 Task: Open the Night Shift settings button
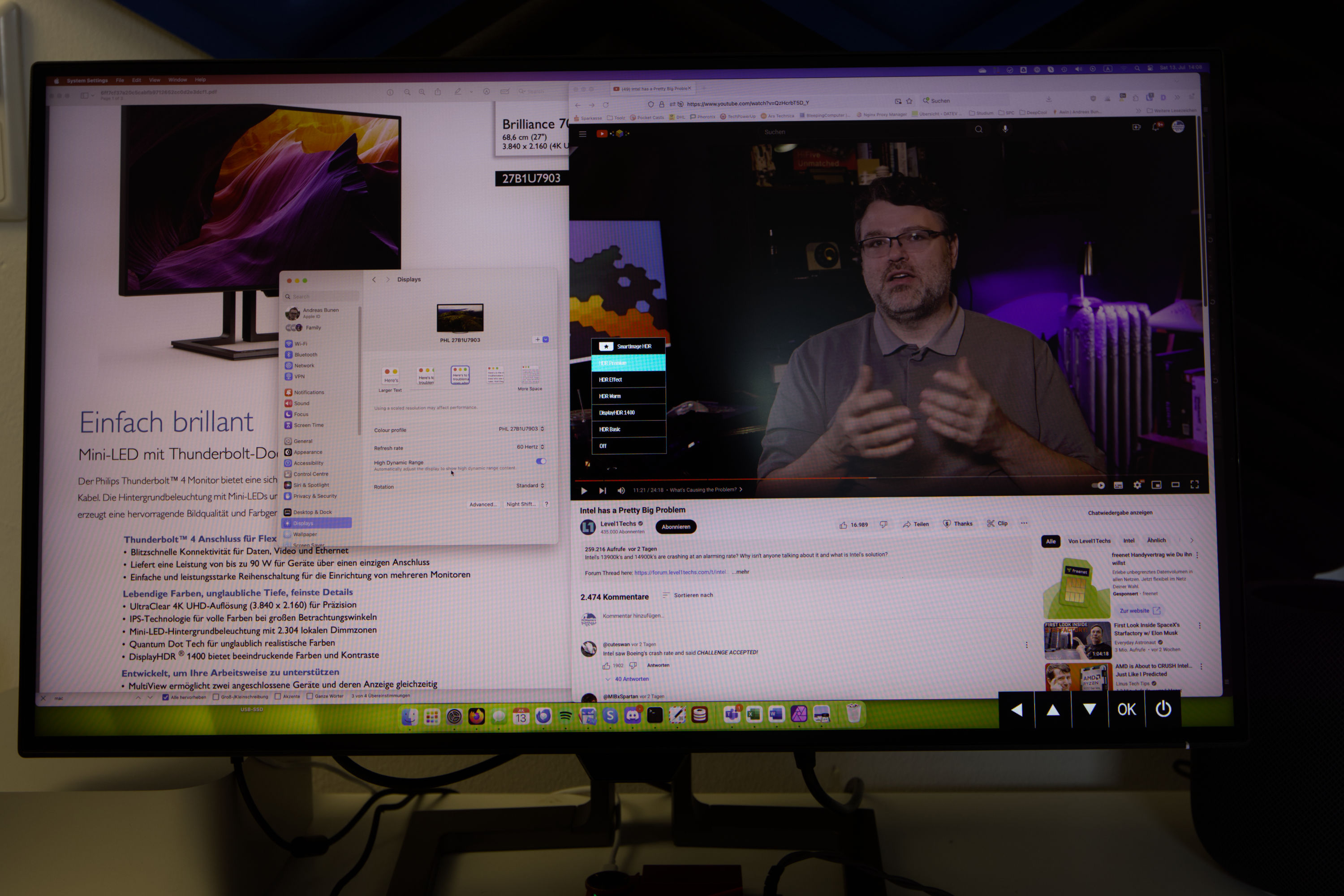click(x=521, y=504)
